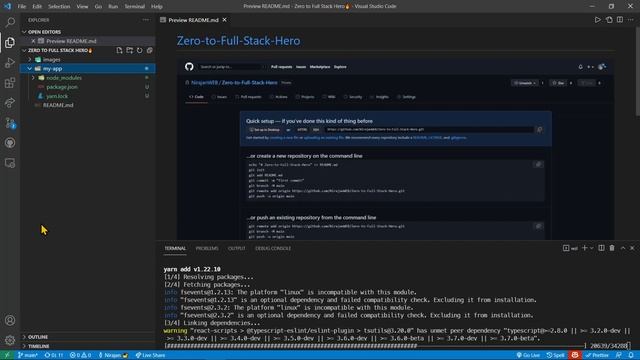Click Go Live in status bar
The image size is (640, 360).
click(528, 355)
